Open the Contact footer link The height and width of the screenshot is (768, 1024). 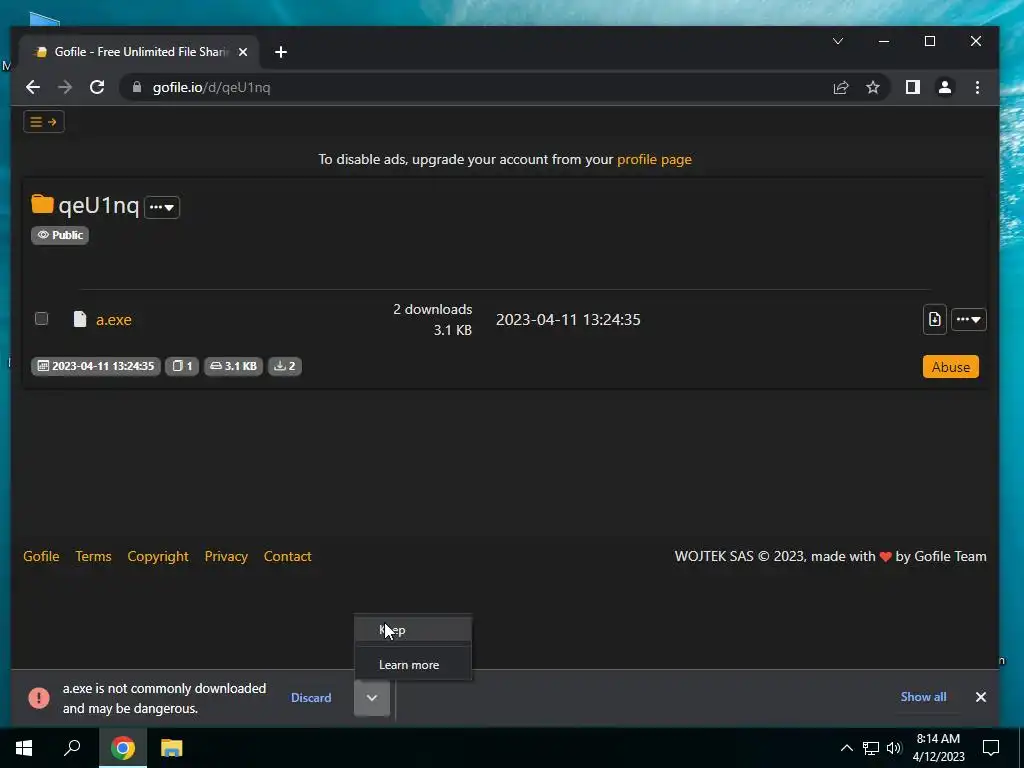(x=287, y=556)
